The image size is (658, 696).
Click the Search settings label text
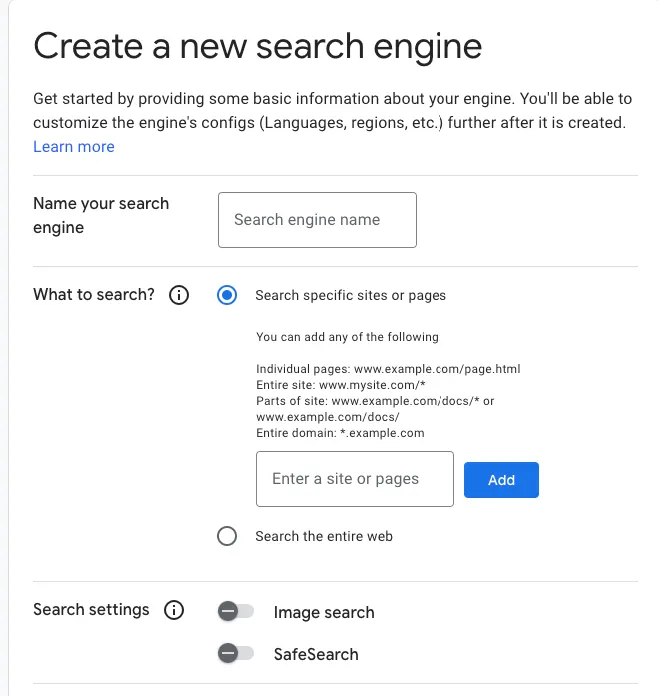coord(91,610)
